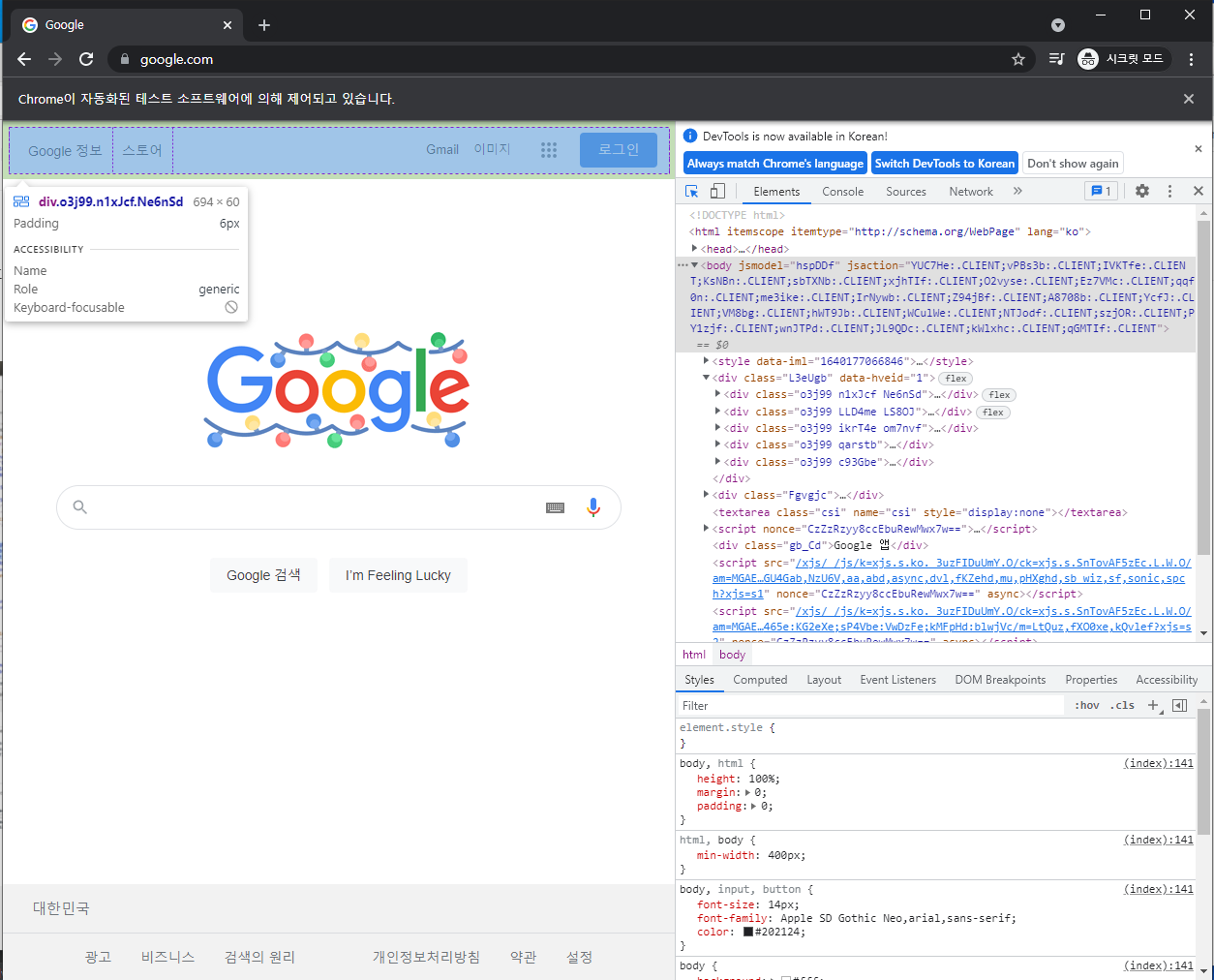This screenshot has width=1214, height=980.
Task: Open the DOM Breakpoints tab
Action: tap(1000, 680)
